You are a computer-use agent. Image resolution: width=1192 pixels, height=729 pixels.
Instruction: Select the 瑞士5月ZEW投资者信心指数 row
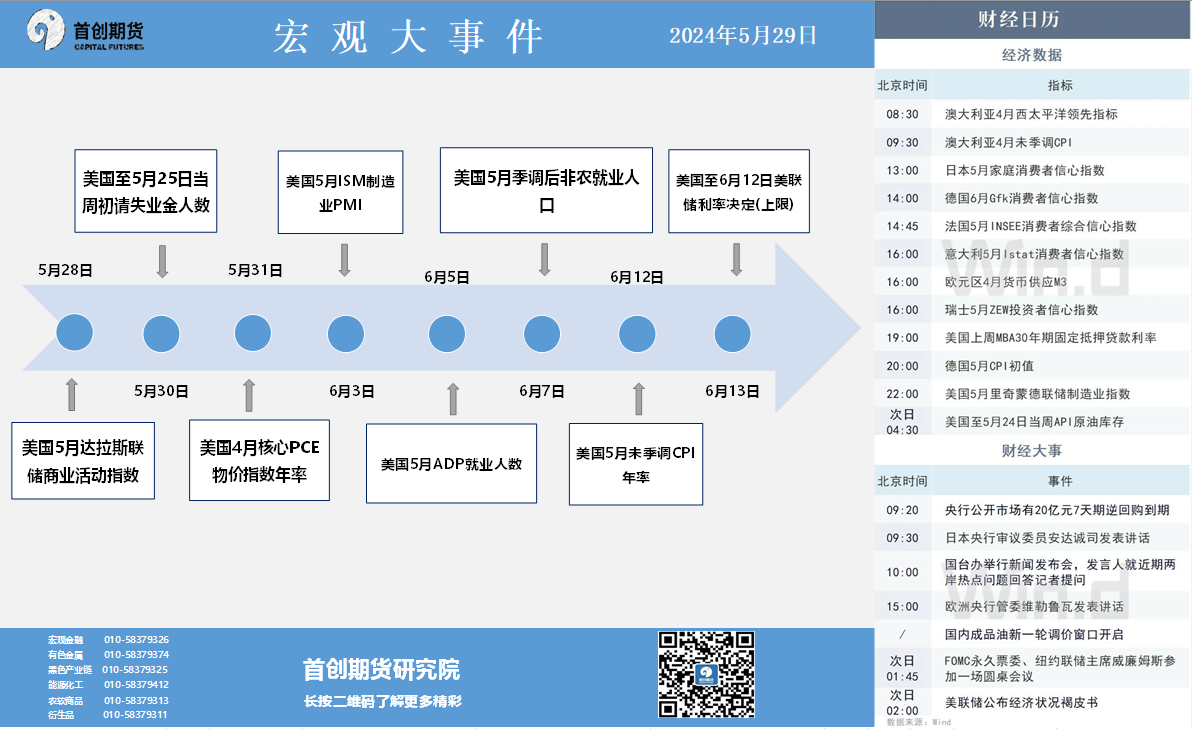pos(1033,309)
